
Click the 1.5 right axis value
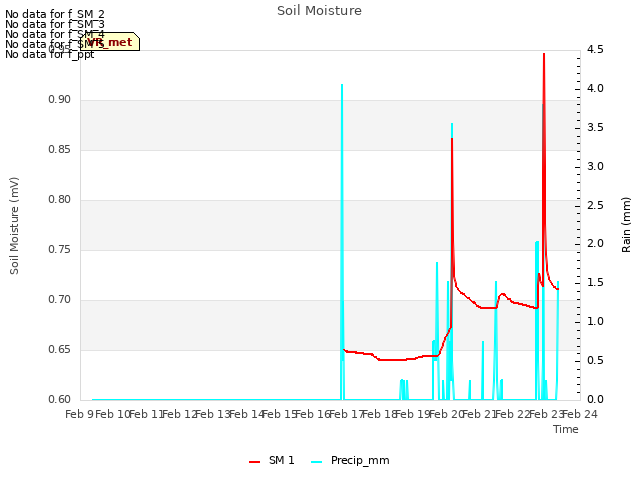point(595,282)
